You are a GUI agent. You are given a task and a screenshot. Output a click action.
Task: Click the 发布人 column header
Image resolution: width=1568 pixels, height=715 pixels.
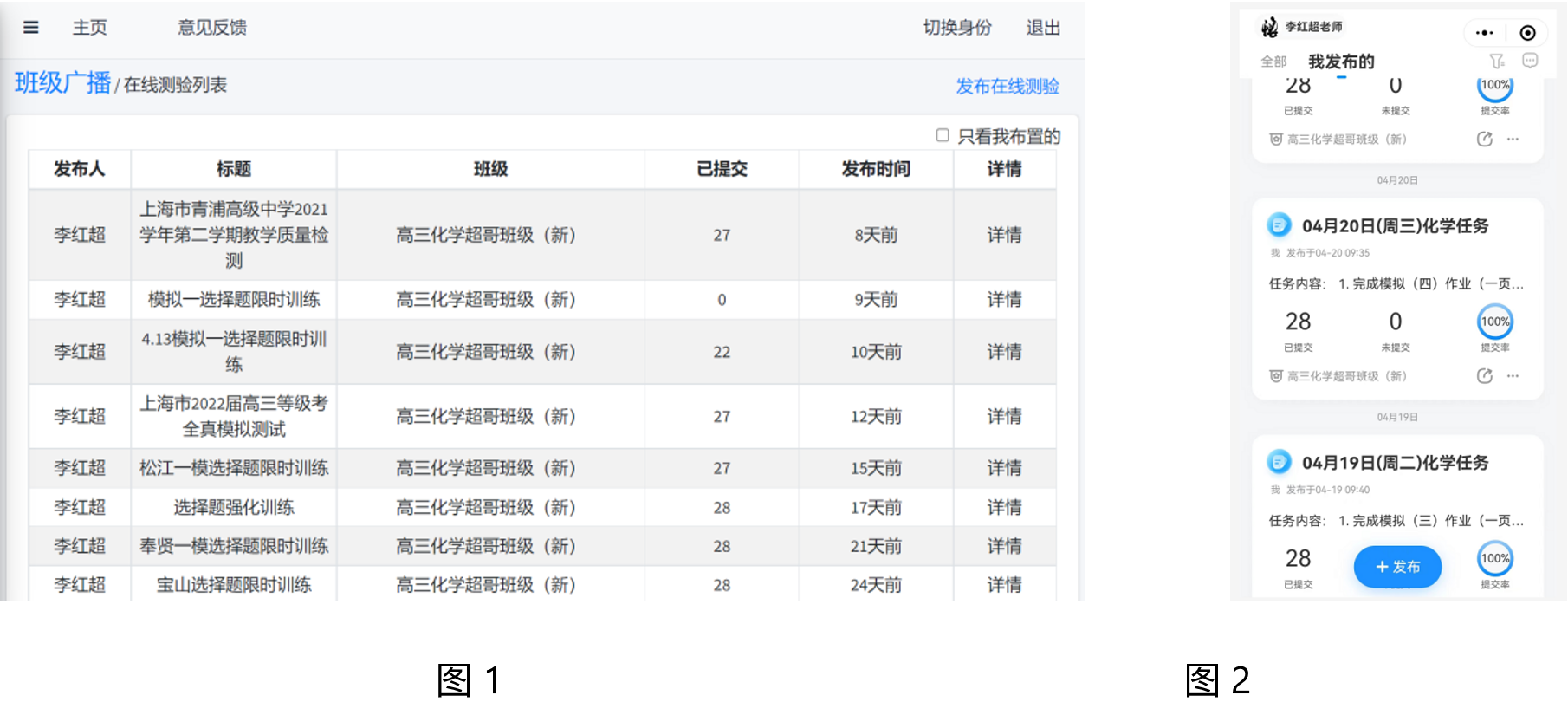[80, 169]
